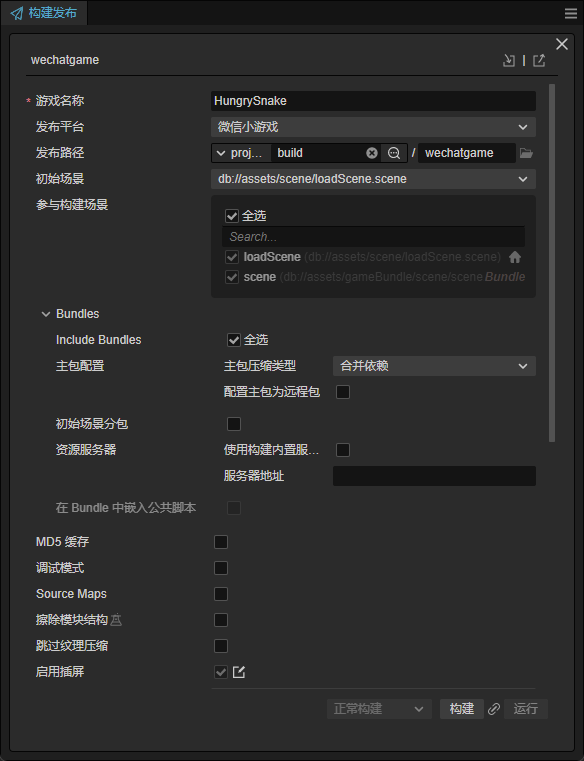The width and height of the screenshot is (584, 761).
Task: Click the paper plane icon on 构建发布 tab
Action: pos(17,13)
